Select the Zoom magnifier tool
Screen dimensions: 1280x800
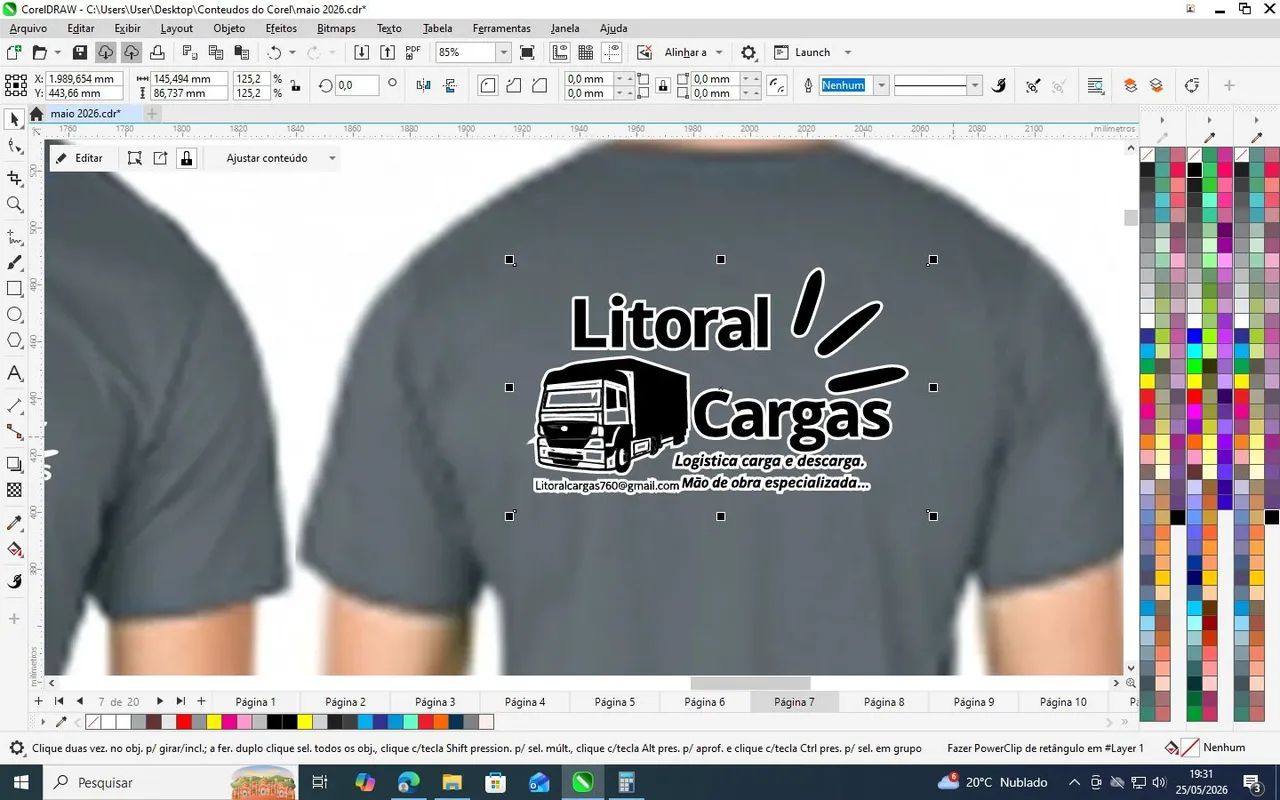(x=14, y=205)
